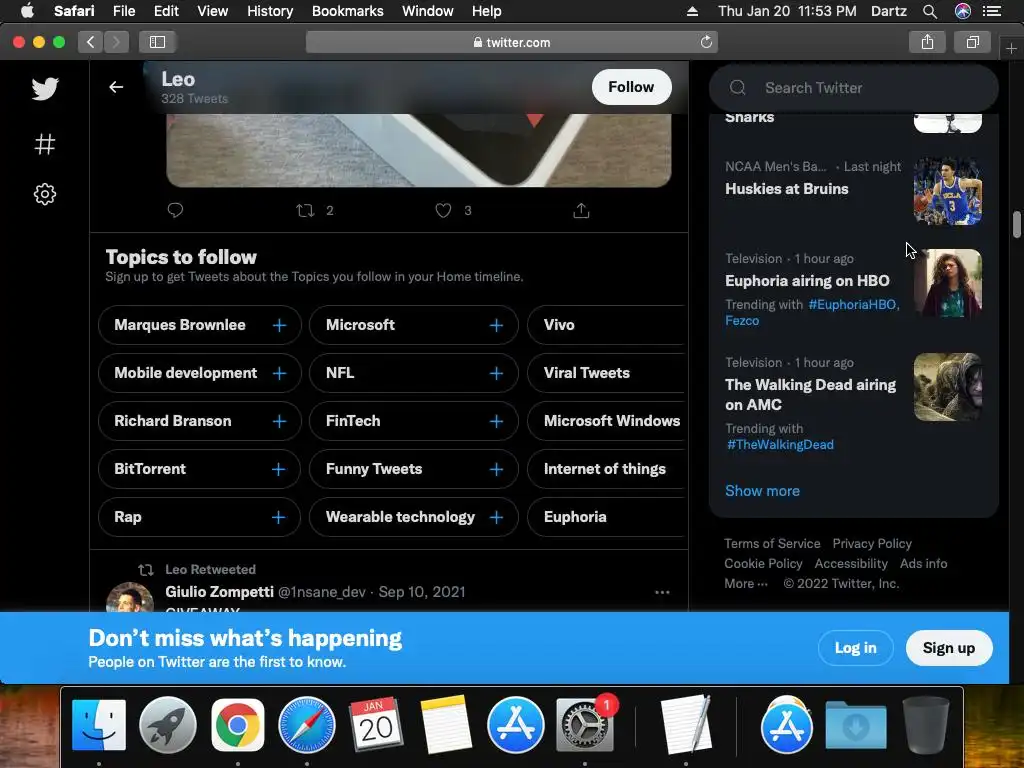The height and width of the screenshot is (768, 1024).
Task: Open Giulio Zompetti's profile name
Action: tap(219, 592)
